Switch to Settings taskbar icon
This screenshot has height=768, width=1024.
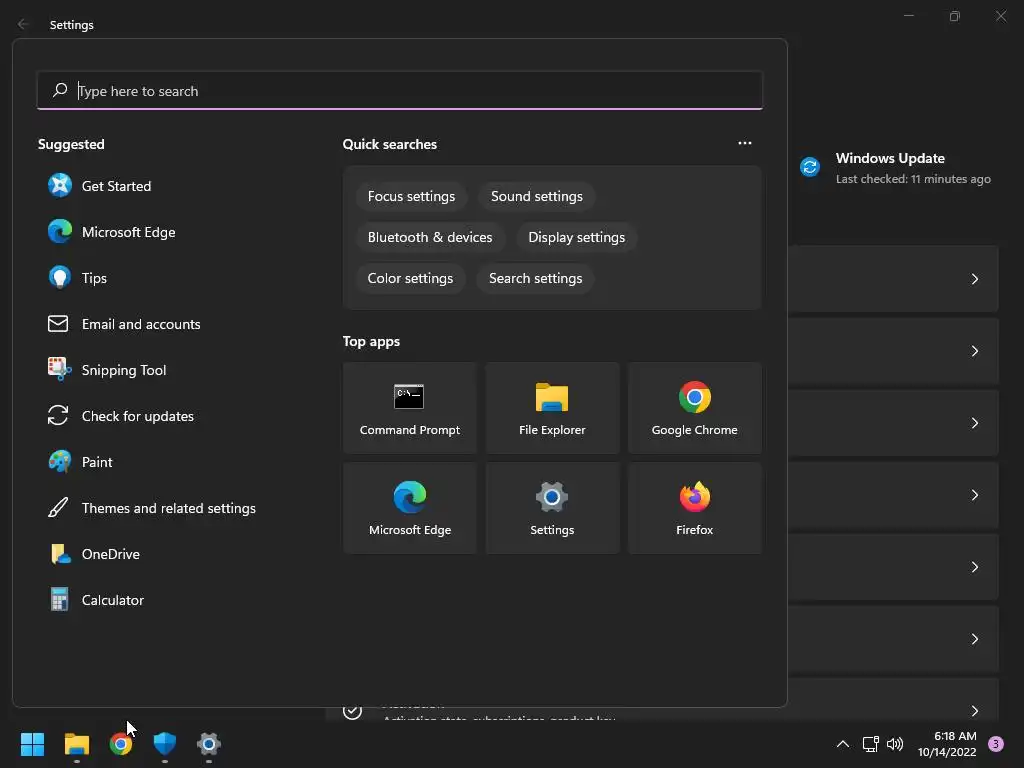tap(209, 744)
